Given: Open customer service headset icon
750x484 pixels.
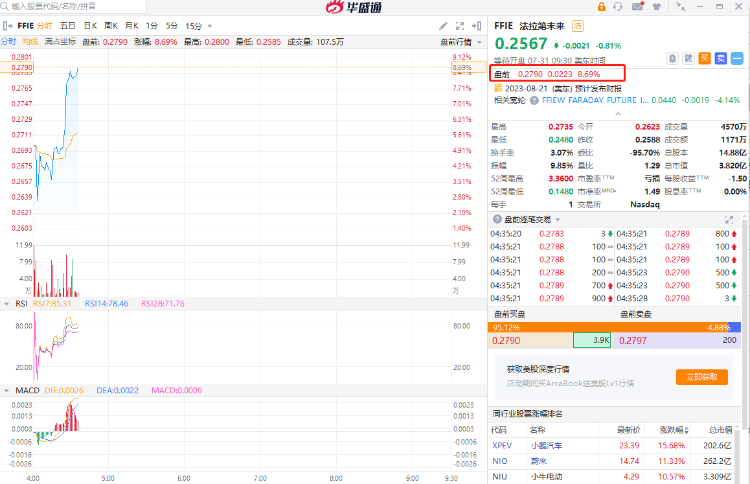Looking at the screenshot, I should 618,7.
